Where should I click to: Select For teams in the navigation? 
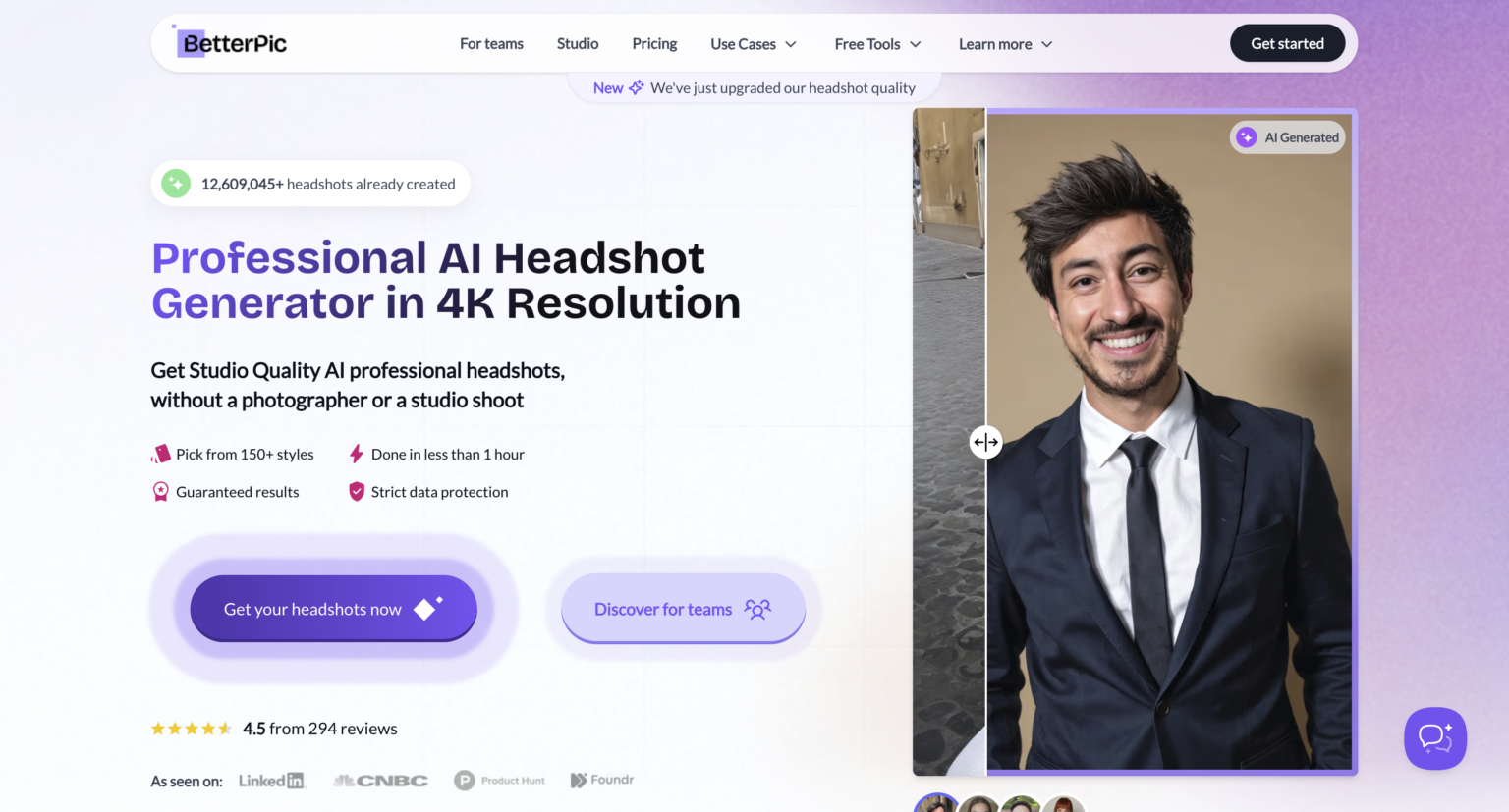click(491, 43)
